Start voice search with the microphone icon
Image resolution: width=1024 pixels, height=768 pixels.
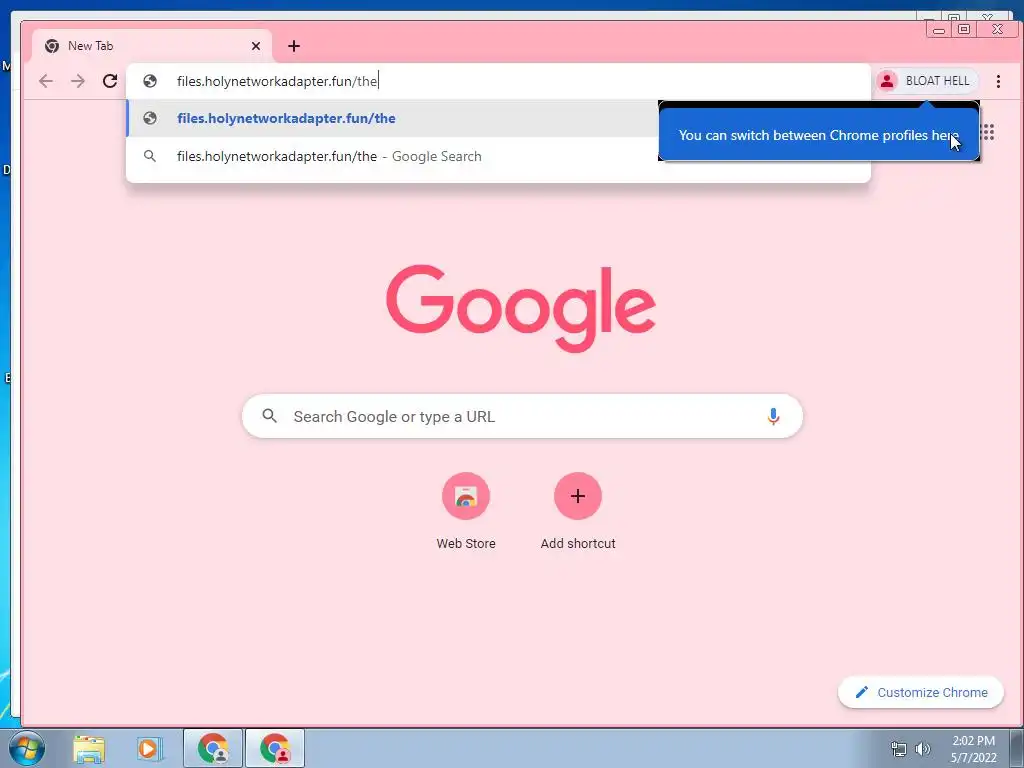pos(773,416)
